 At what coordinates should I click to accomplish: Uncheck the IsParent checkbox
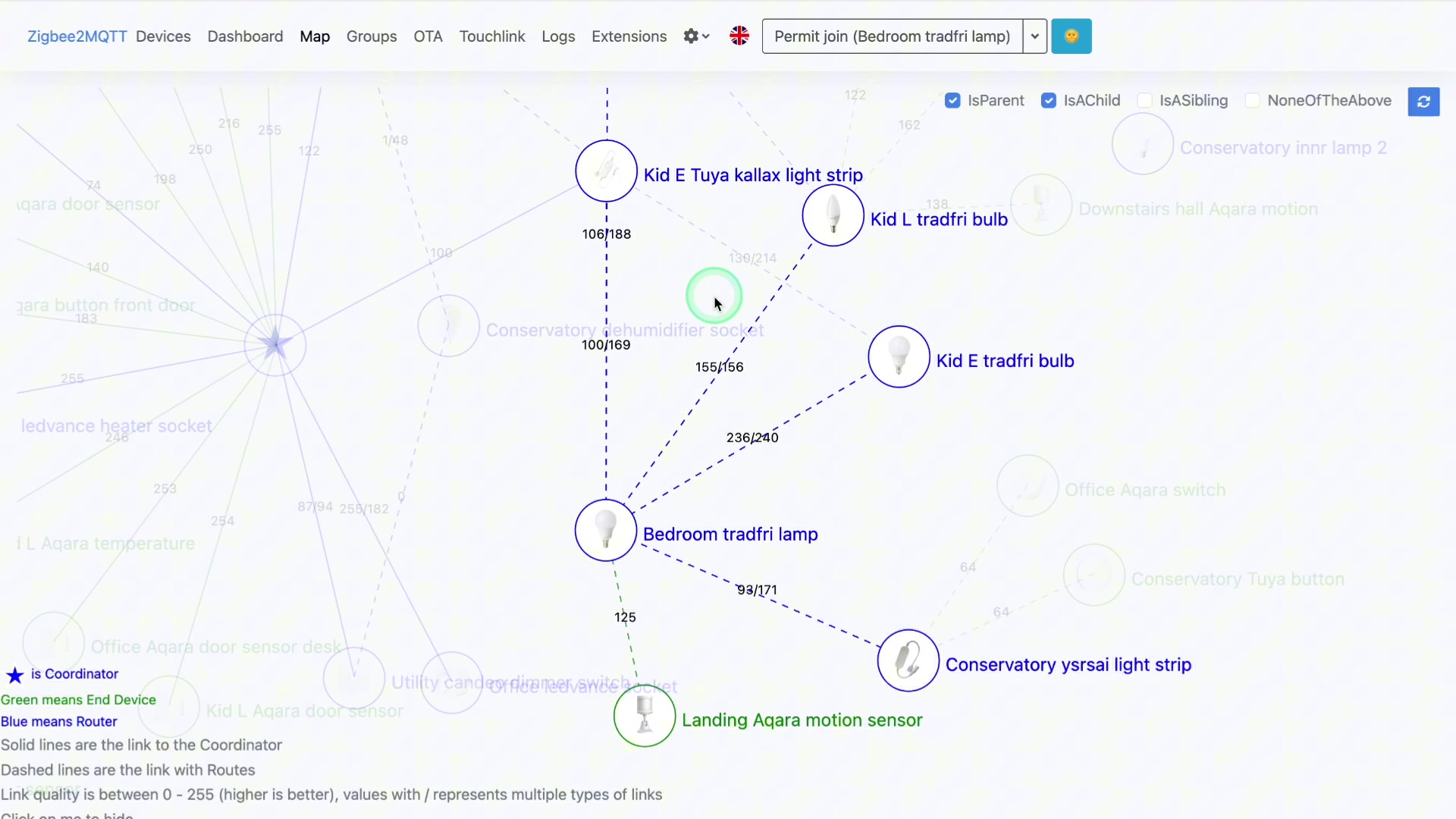click(952, 101)
